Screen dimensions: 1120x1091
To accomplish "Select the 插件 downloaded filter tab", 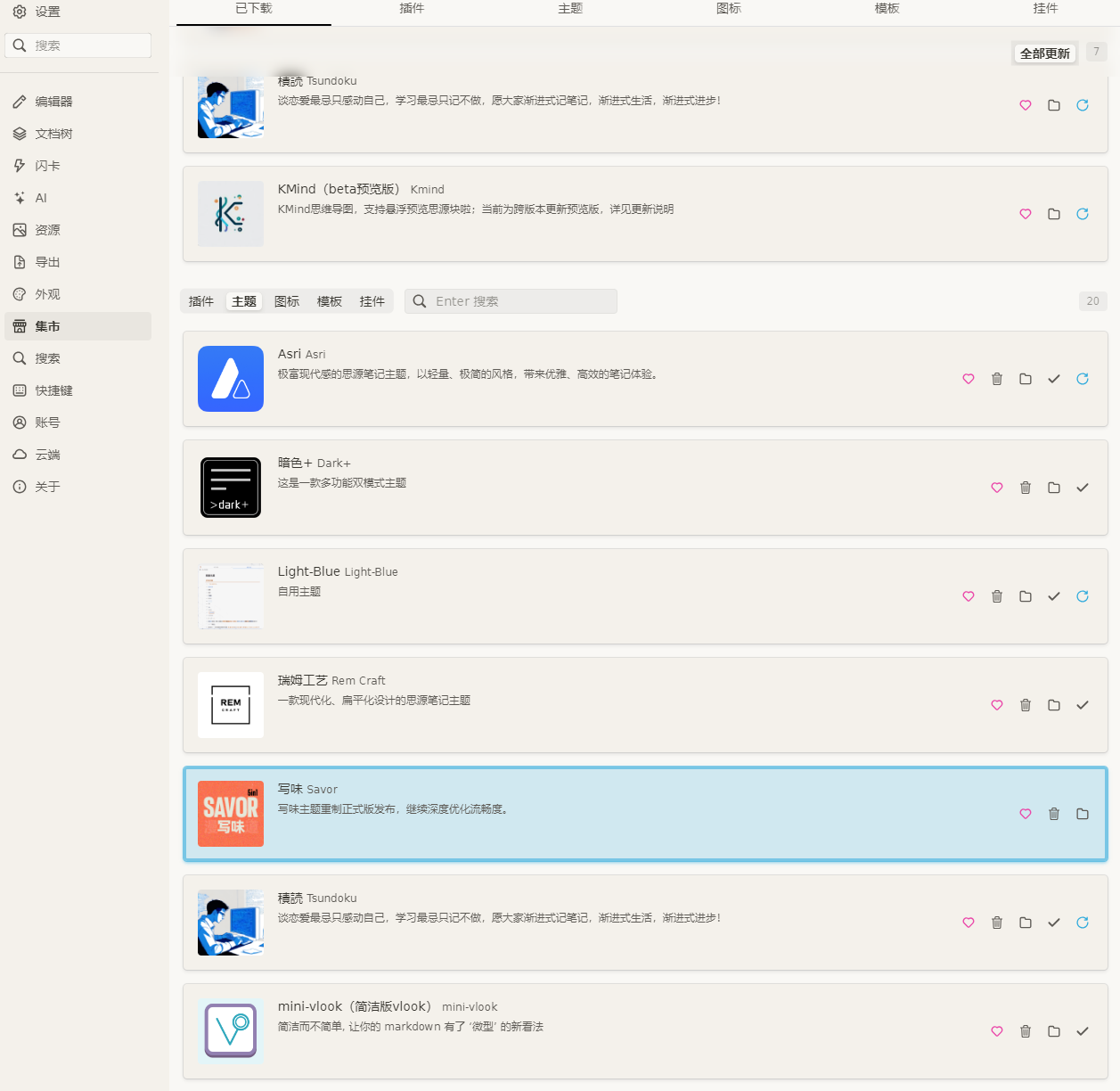I will pos(201,301).
